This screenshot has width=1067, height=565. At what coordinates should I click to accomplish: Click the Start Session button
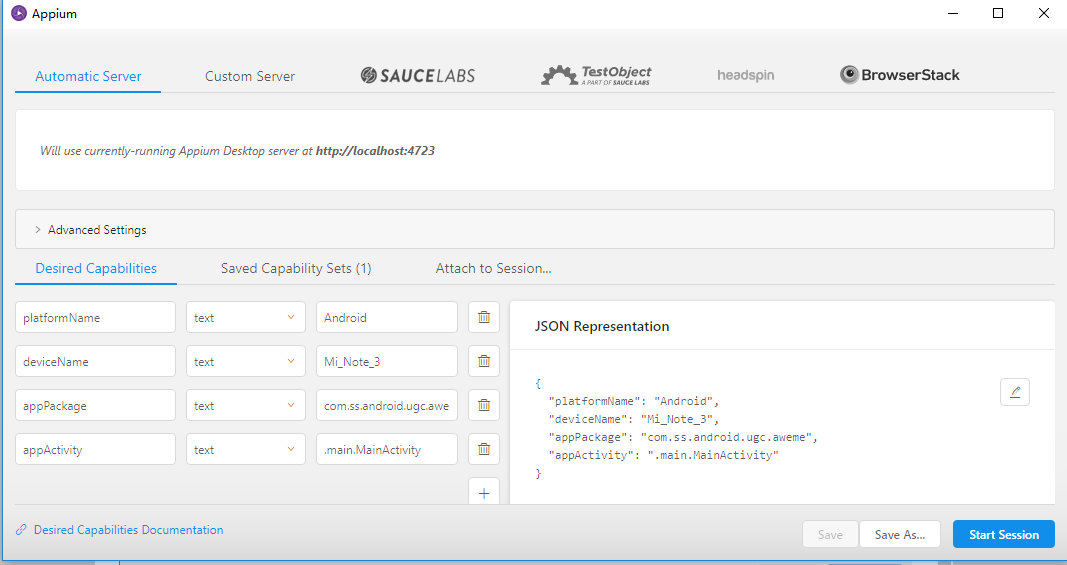click(1003, 534)
